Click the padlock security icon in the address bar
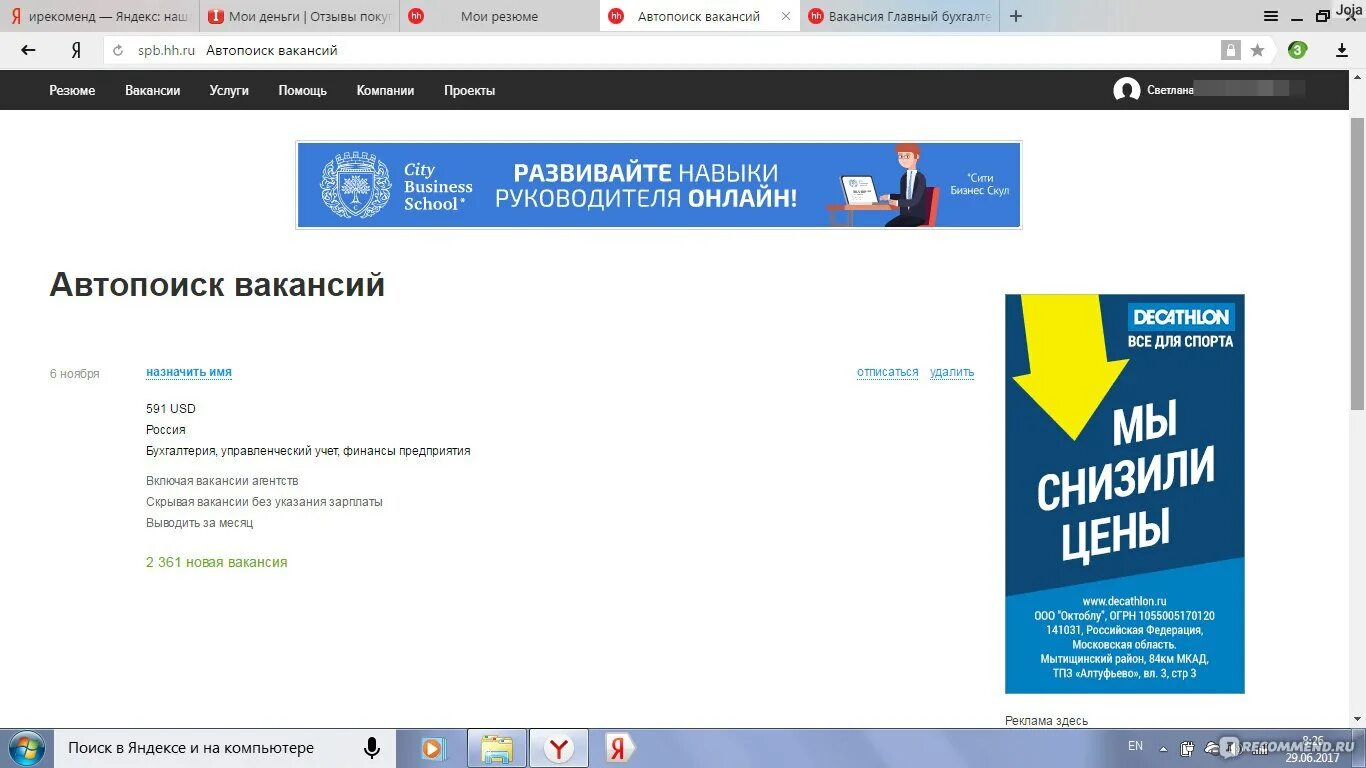The height and width of the screenshot is (768, 1366). click(1230, 50)
